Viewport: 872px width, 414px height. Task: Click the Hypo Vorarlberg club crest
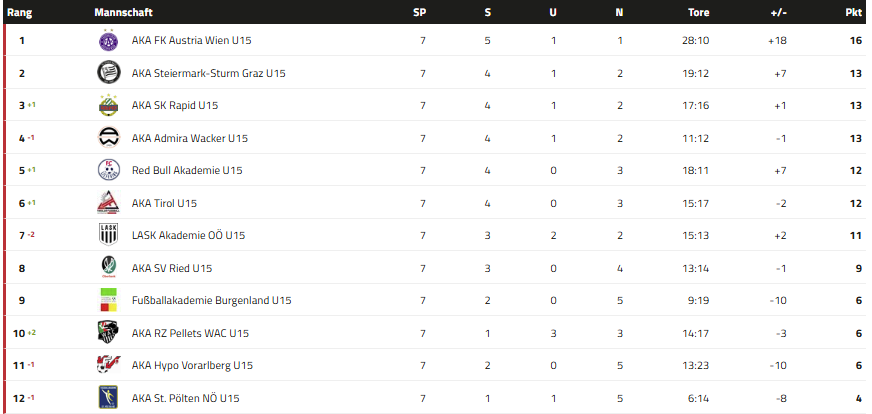[108, 365]
